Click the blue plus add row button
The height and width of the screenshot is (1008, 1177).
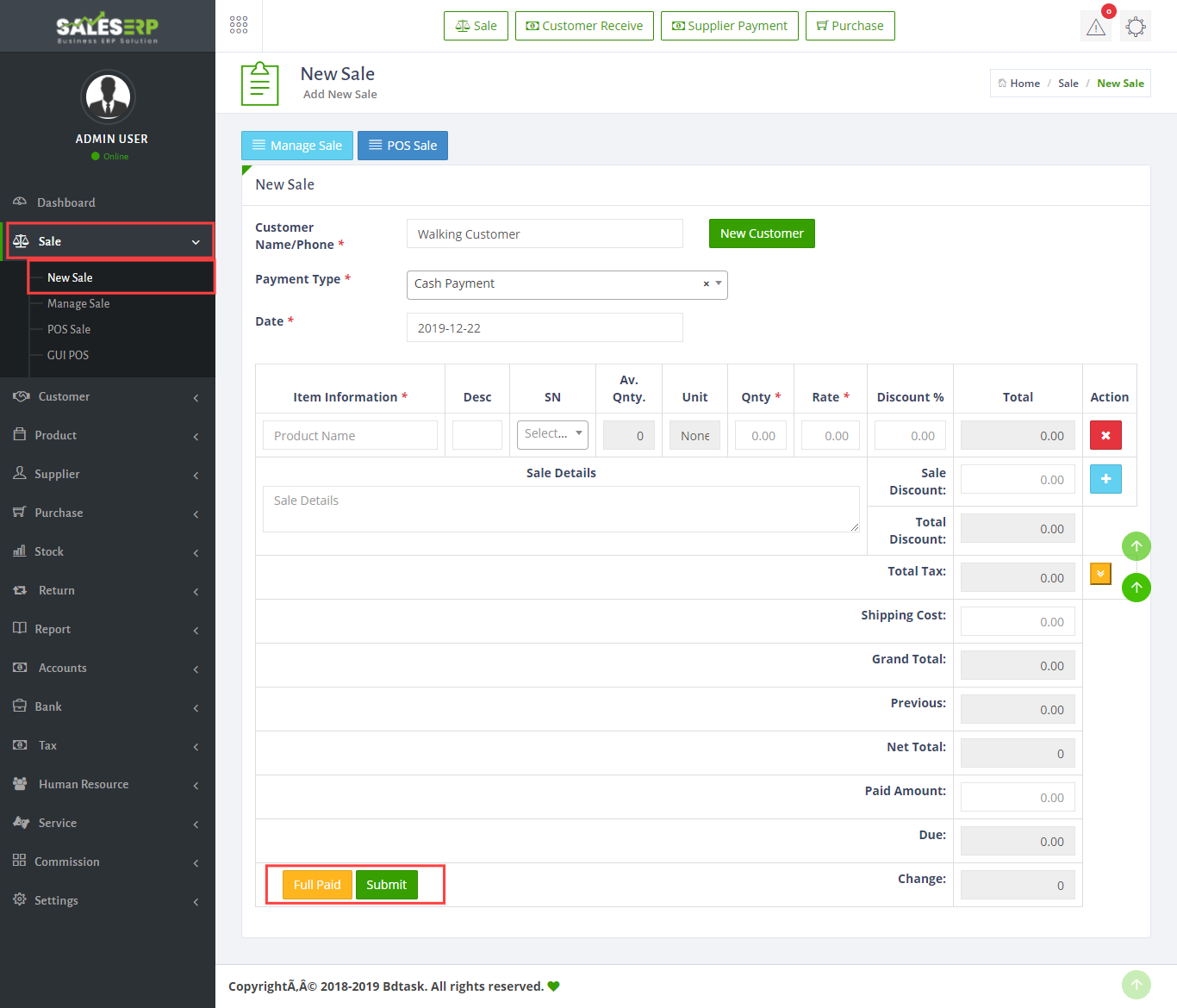tap(1105, 479)
